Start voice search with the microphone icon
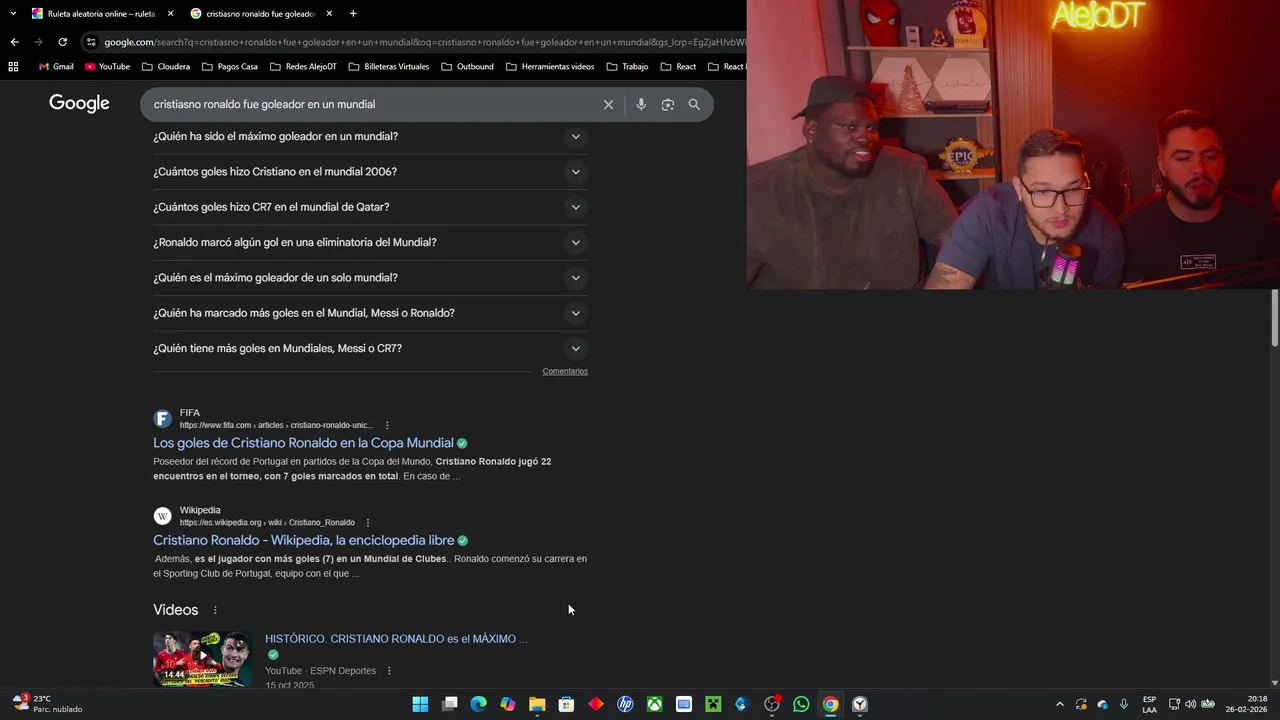 641,104
